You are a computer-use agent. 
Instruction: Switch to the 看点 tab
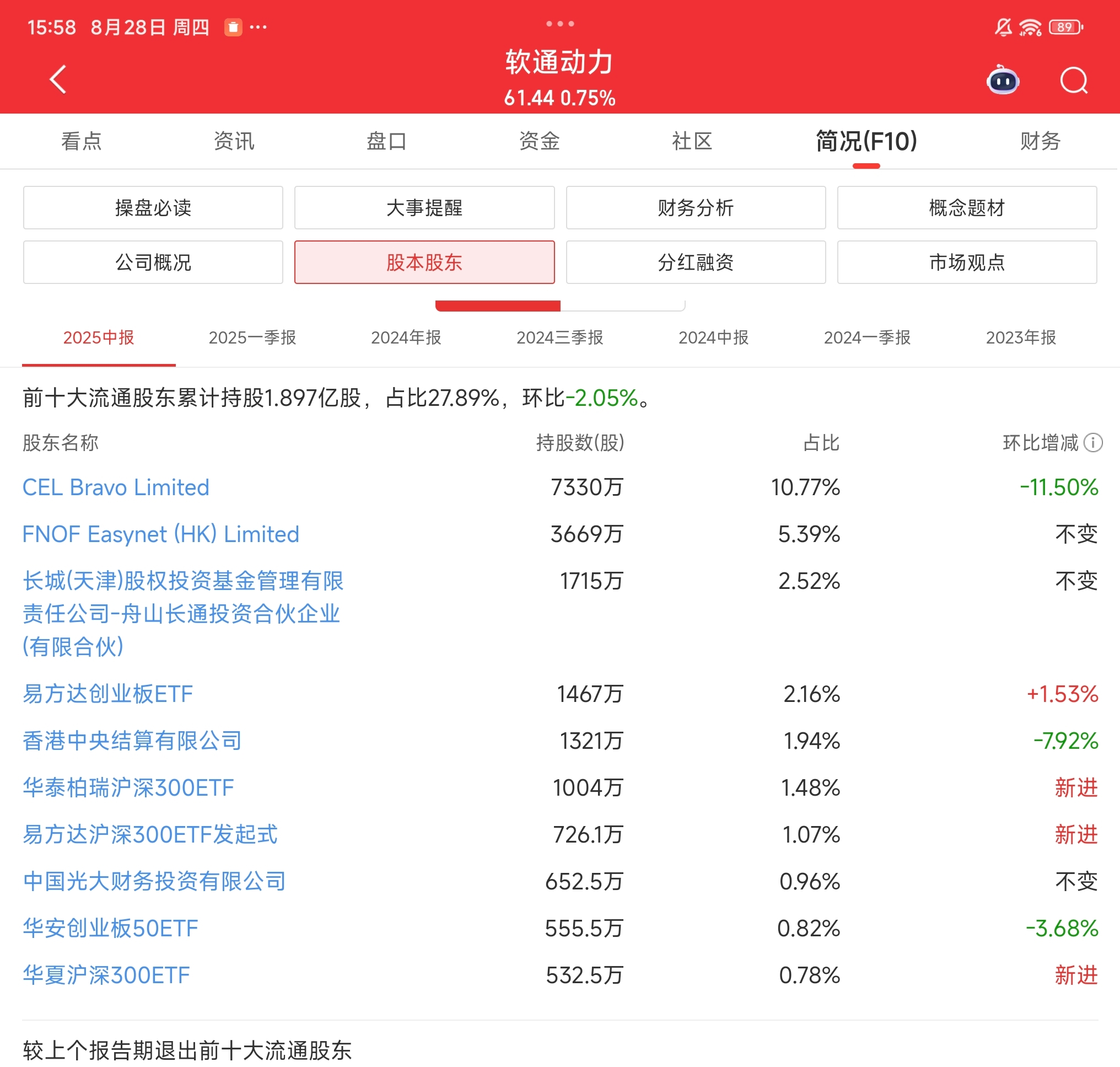82,141
